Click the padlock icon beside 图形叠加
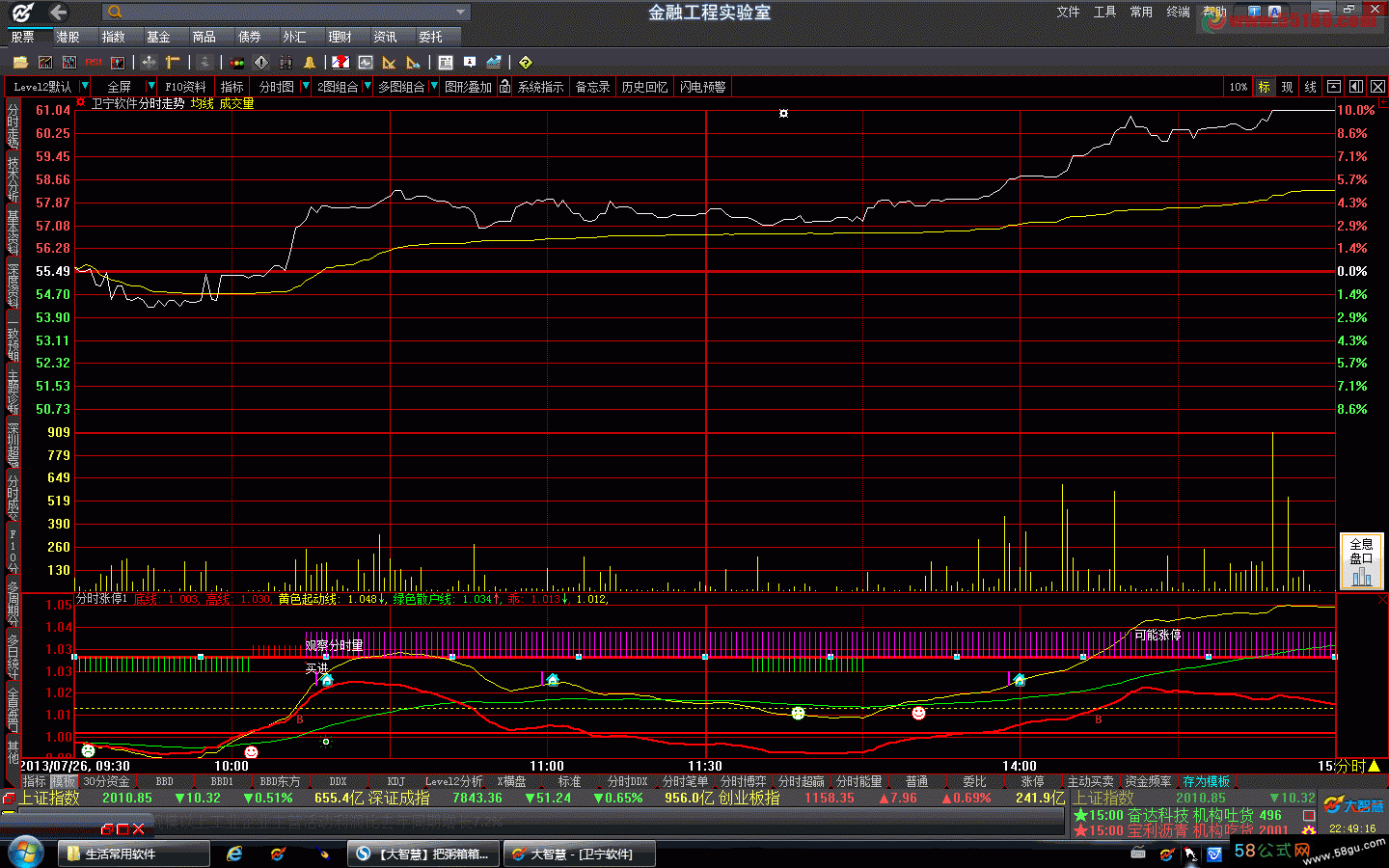The width and height of the screenshot is (1389, 868). click(x=504, y=87)
